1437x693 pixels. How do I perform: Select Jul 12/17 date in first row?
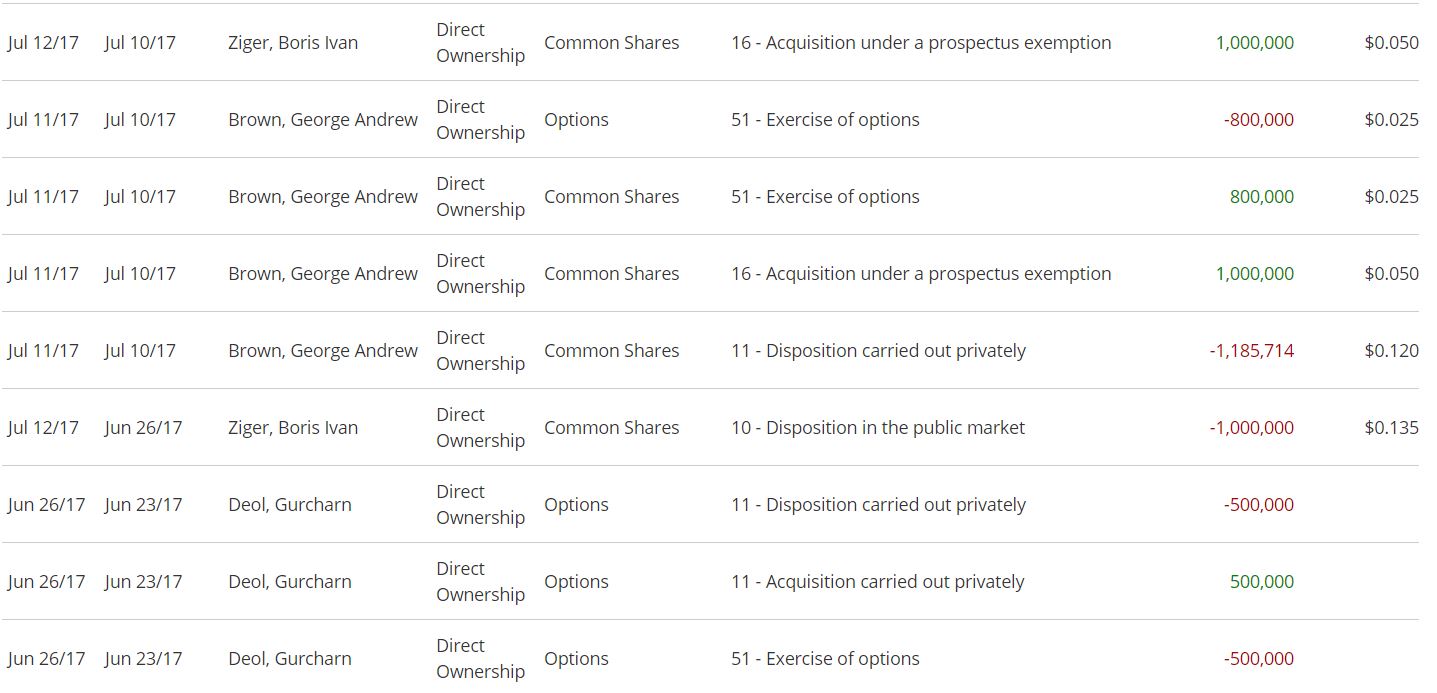[43, 43]
